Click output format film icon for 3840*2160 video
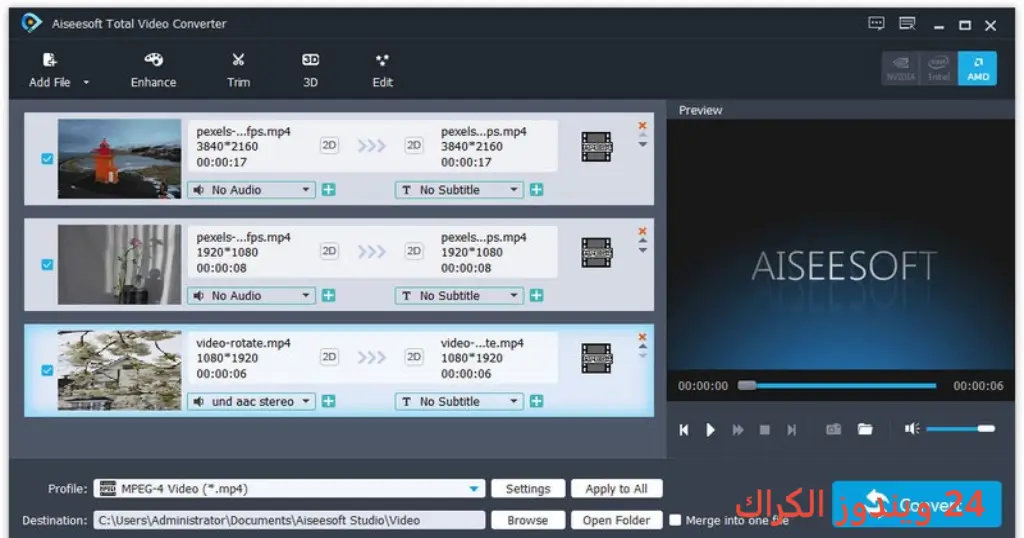This screenshot has height=538, width=1024. 596,147
